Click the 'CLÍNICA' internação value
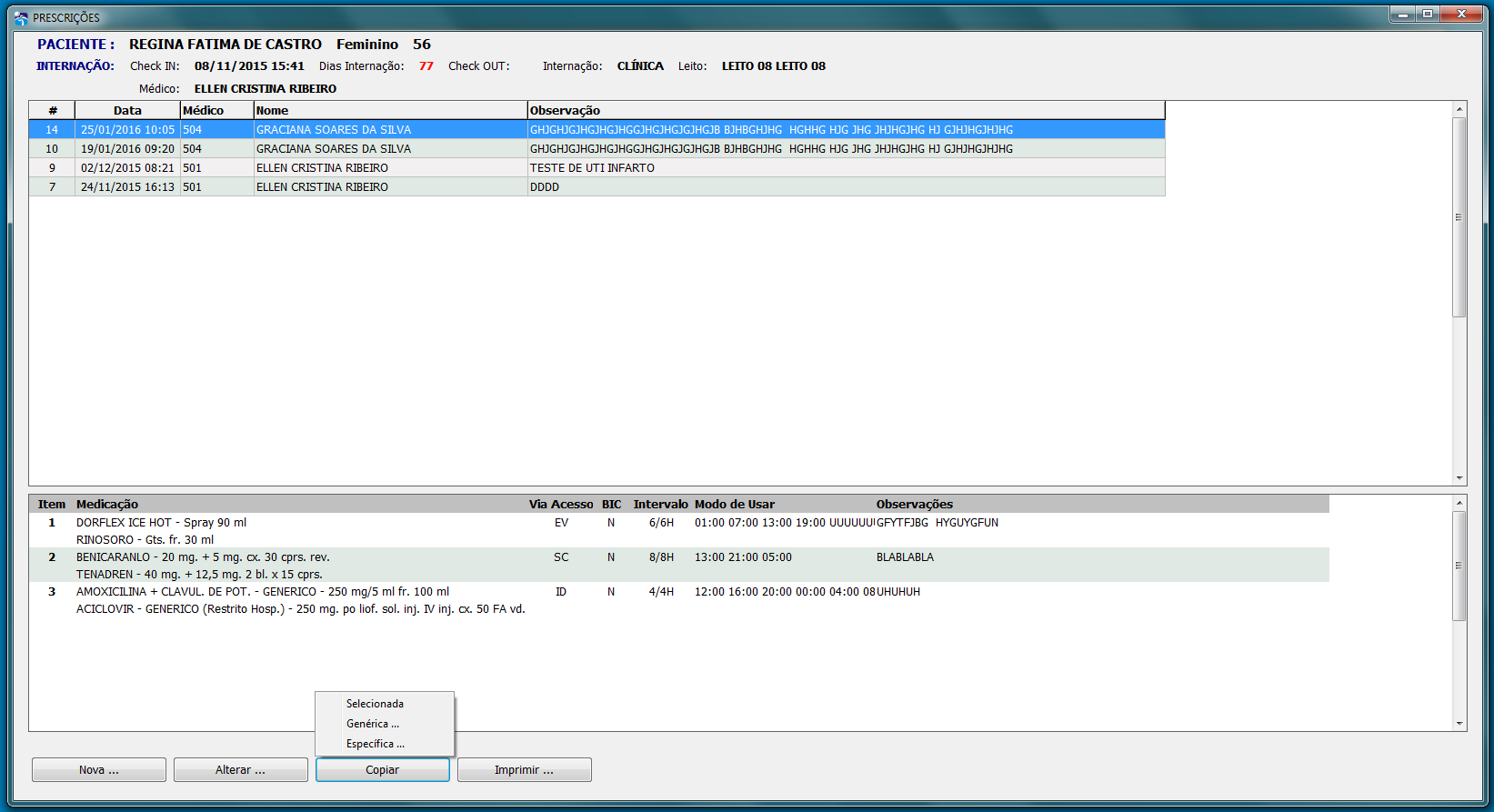Viewport: 1494px width, 812px height. [640, 66]
